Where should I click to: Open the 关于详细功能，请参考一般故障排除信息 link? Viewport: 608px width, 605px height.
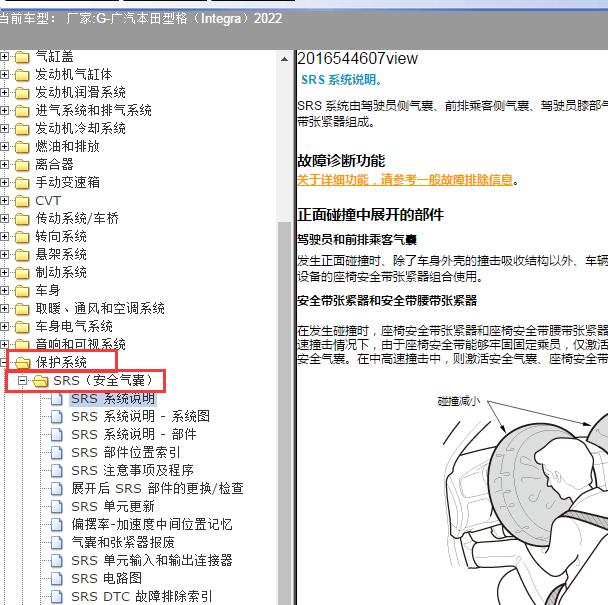point(405,180)
